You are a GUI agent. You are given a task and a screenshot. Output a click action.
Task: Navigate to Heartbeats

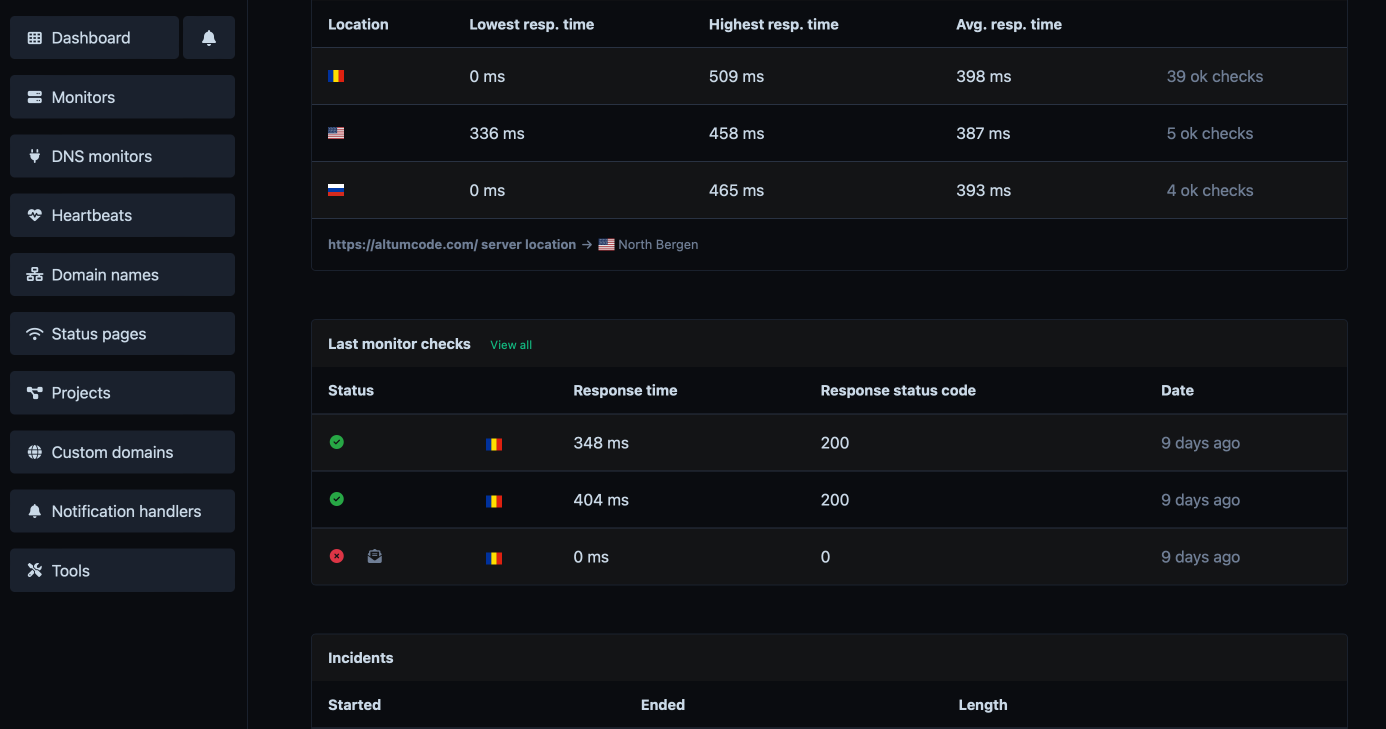[x=122, y=215]
